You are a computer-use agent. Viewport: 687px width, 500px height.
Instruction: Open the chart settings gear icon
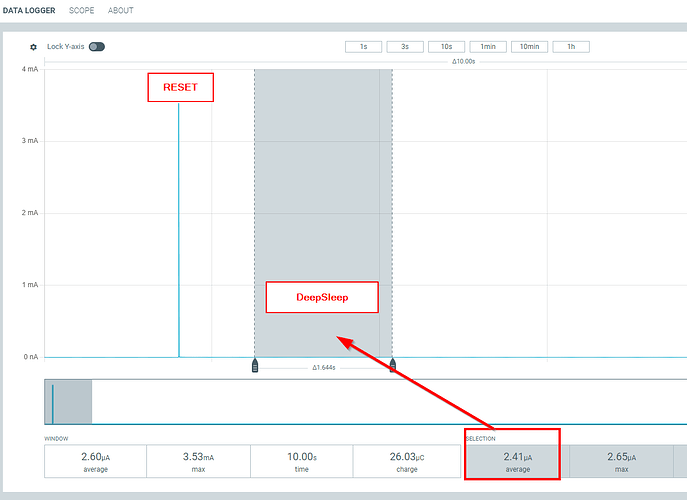point(33,47)
